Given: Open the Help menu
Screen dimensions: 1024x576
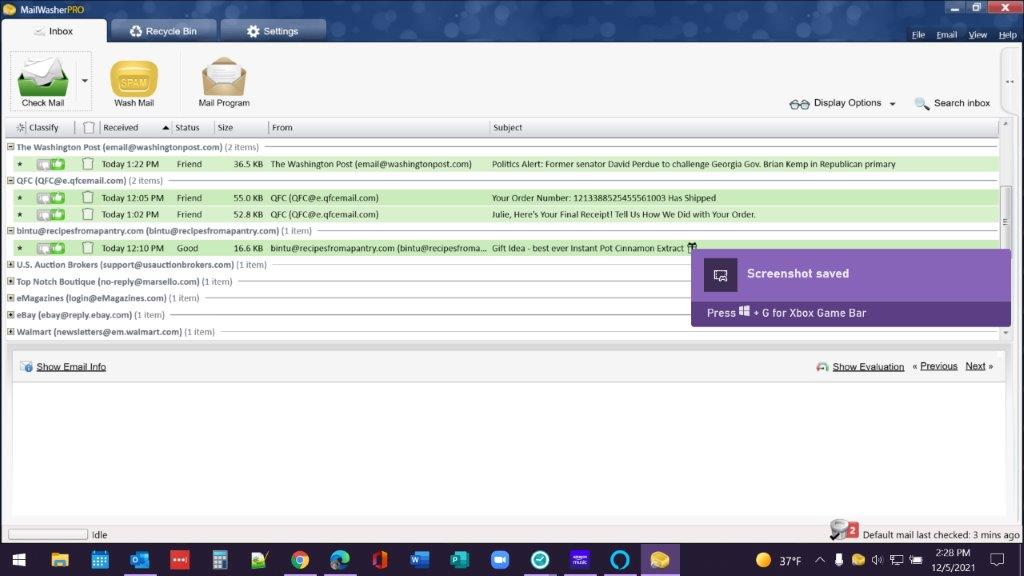Looking at the screenshot, I should coord(1007,35).
